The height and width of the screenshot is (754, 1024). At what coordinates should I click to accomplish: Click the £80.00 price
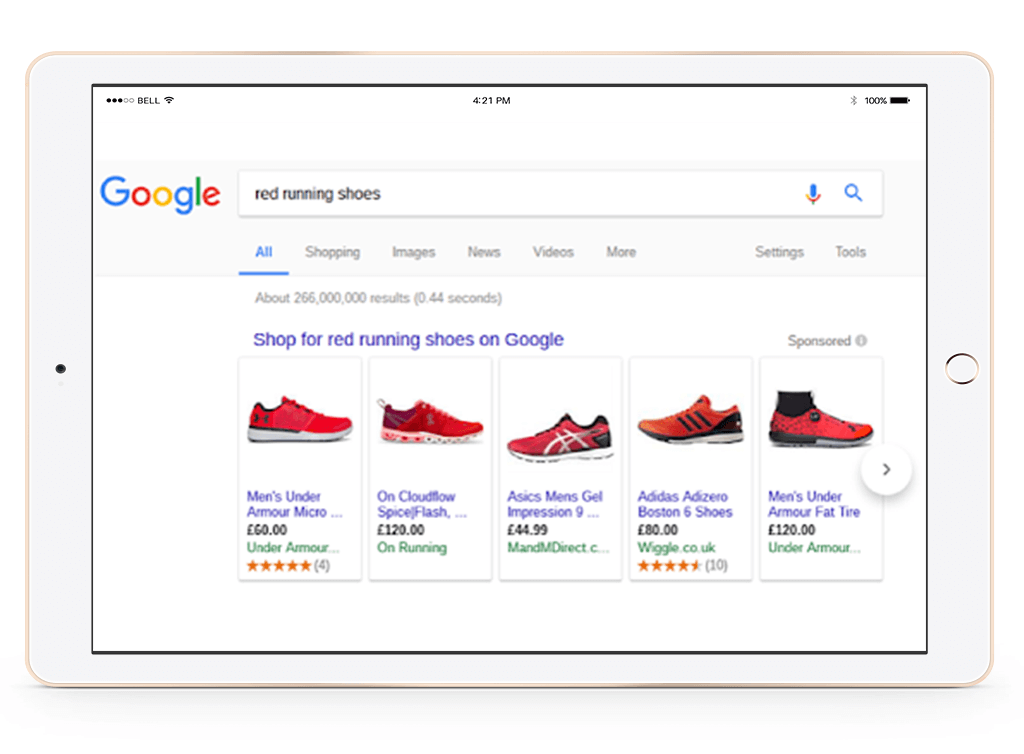point(658,530)
